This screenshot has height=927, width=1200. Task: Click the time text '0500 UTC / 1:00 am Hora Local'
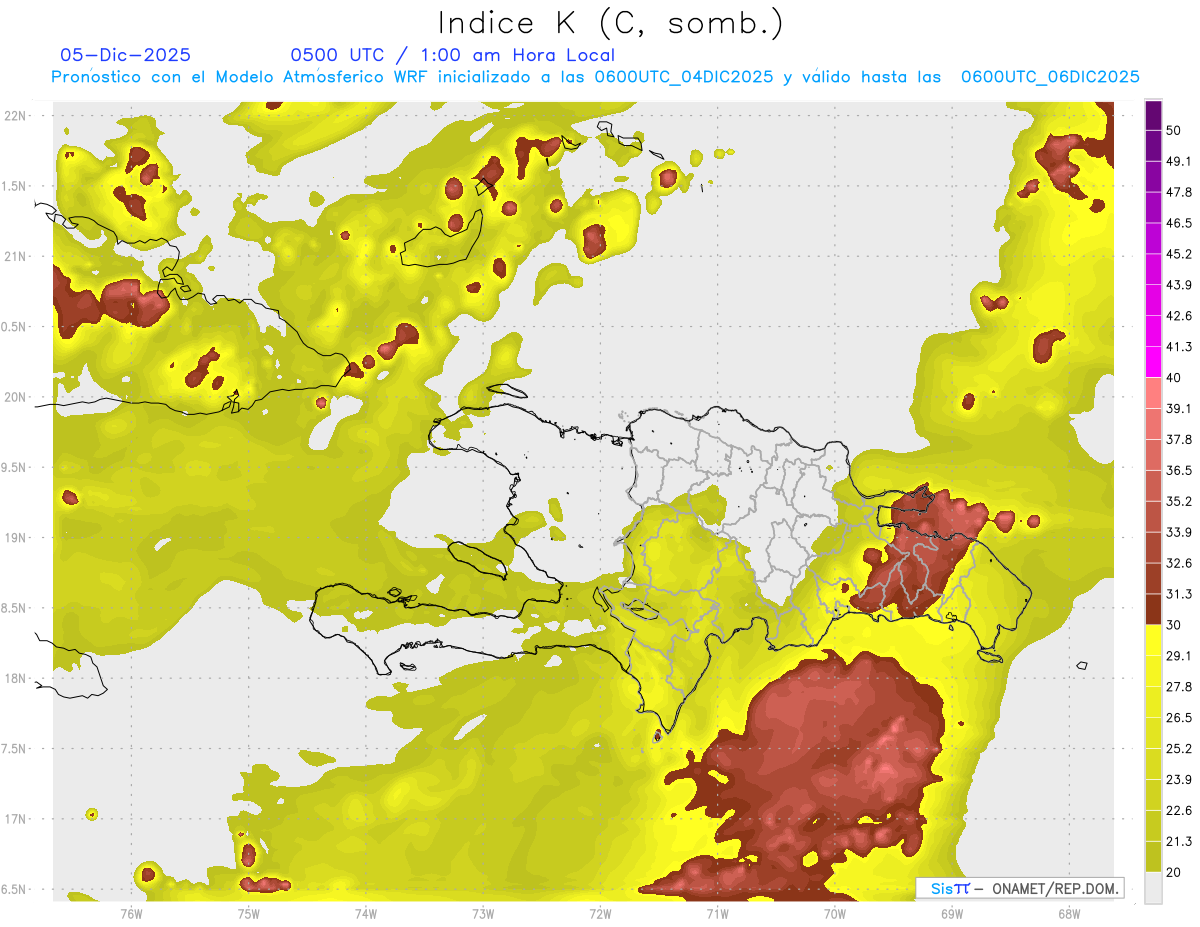452,55
